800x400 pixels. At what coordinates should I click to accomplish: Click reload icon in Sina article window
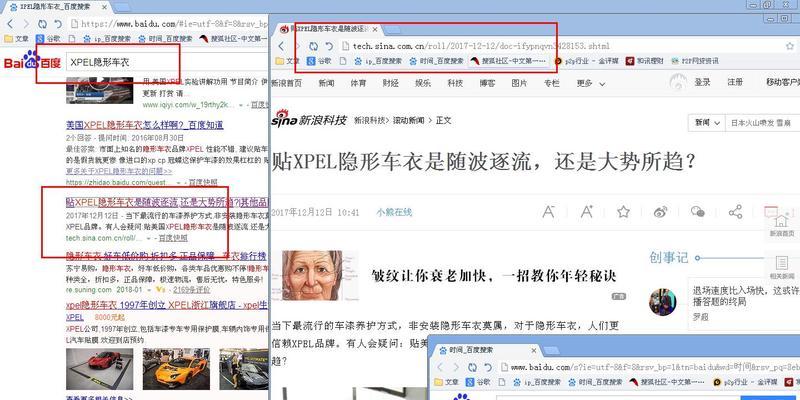(x=314, y=46)
